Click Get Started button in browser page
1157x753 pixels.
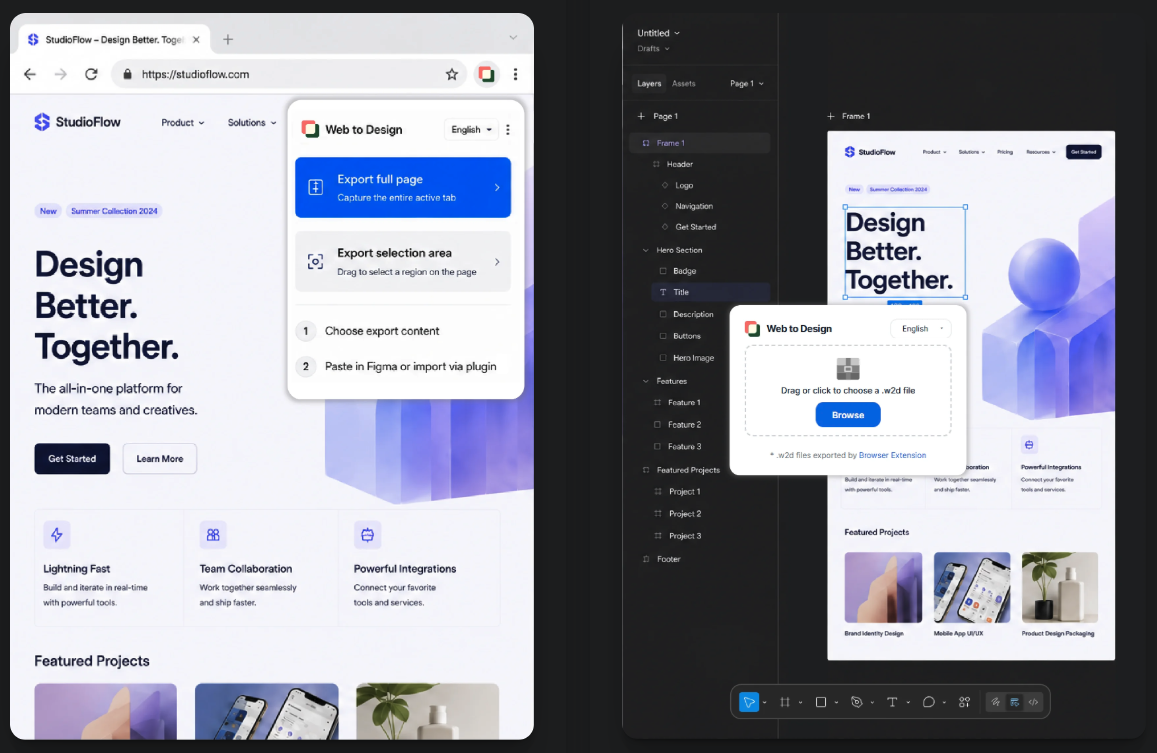pos(72,458)
